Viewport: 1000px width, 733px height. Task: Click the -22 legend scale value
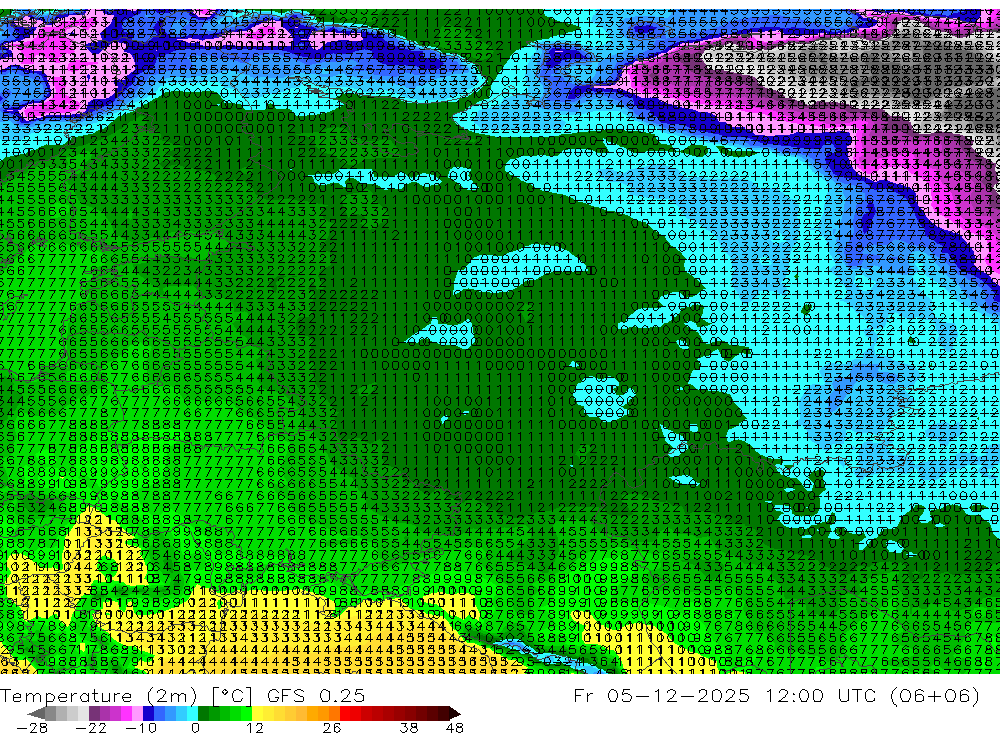91,727
